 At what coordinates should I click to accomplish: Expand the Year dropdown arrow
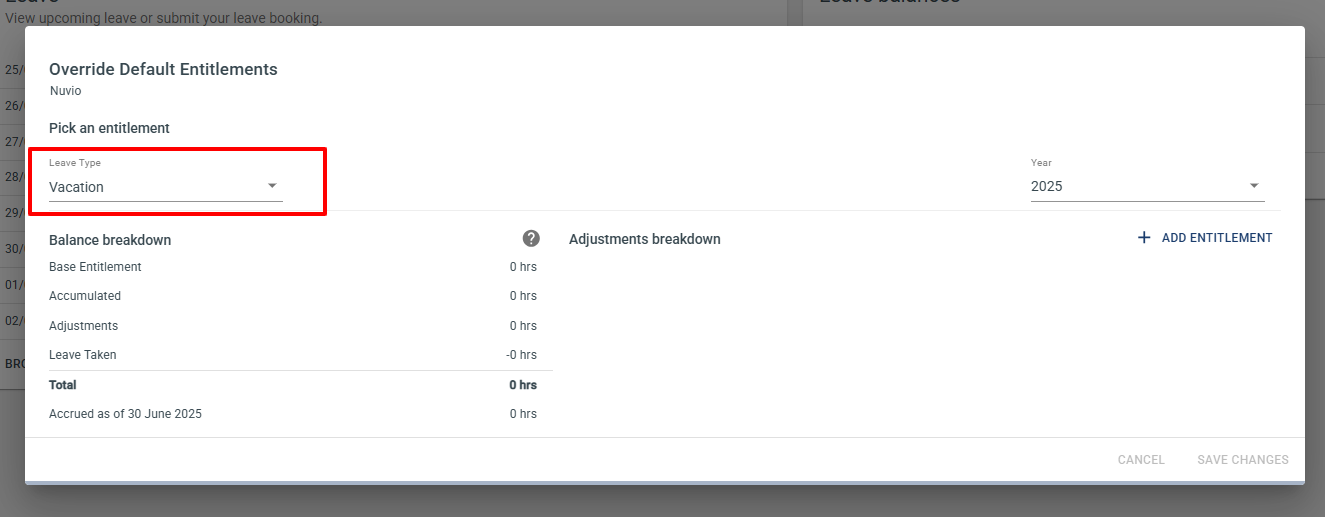click(x=1254, y=186)
